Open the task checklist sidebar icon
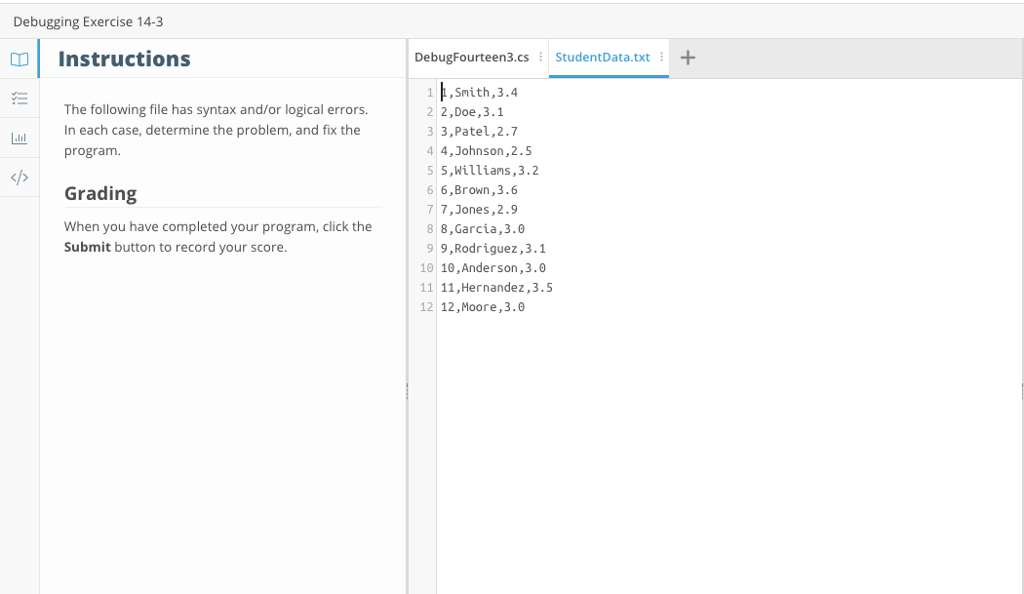1024x594 pixels. (x=19, y=98)
